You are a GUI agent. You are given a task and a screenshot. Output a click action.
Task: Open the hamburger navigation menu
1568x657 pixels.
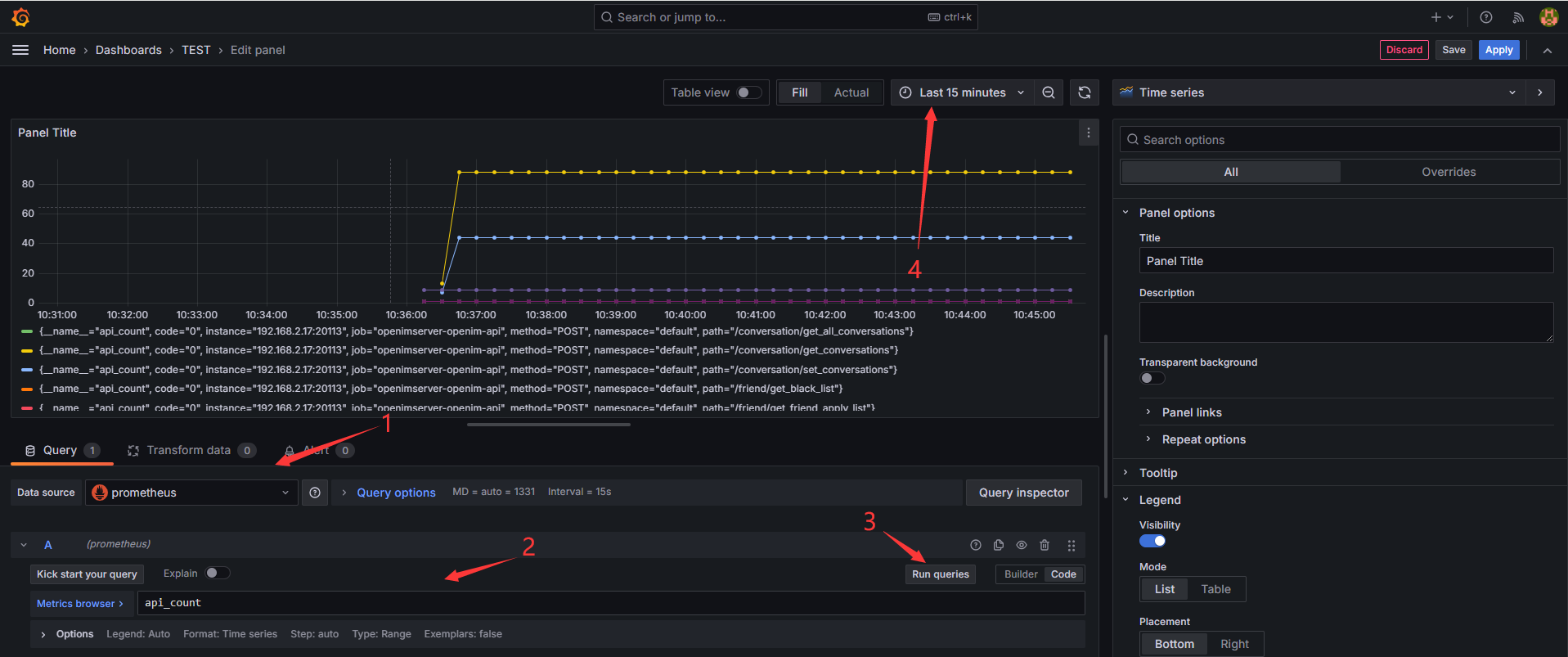[20, 50]
